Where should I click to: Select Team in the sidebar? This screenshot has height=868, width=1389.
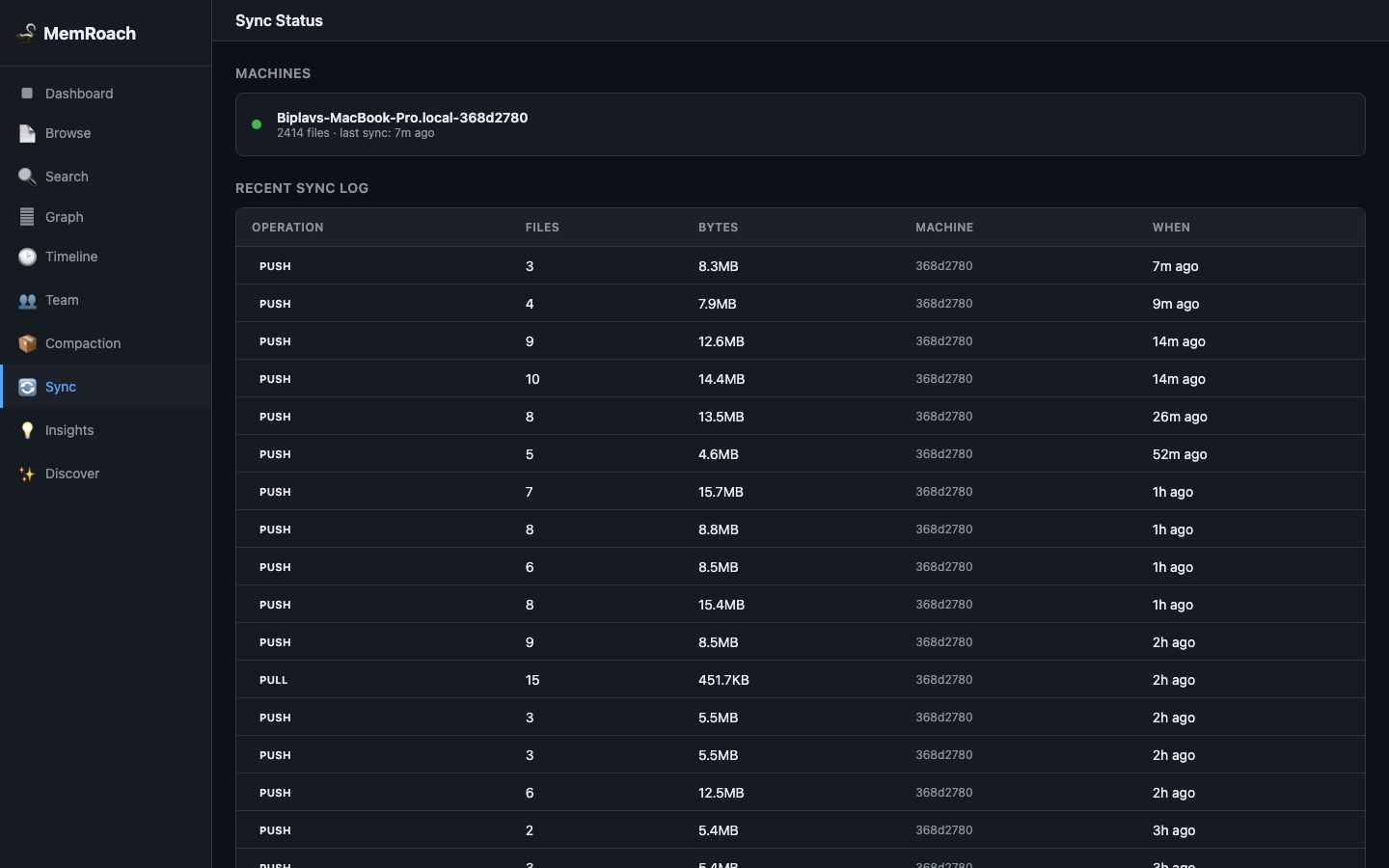[x=106, y=300]
